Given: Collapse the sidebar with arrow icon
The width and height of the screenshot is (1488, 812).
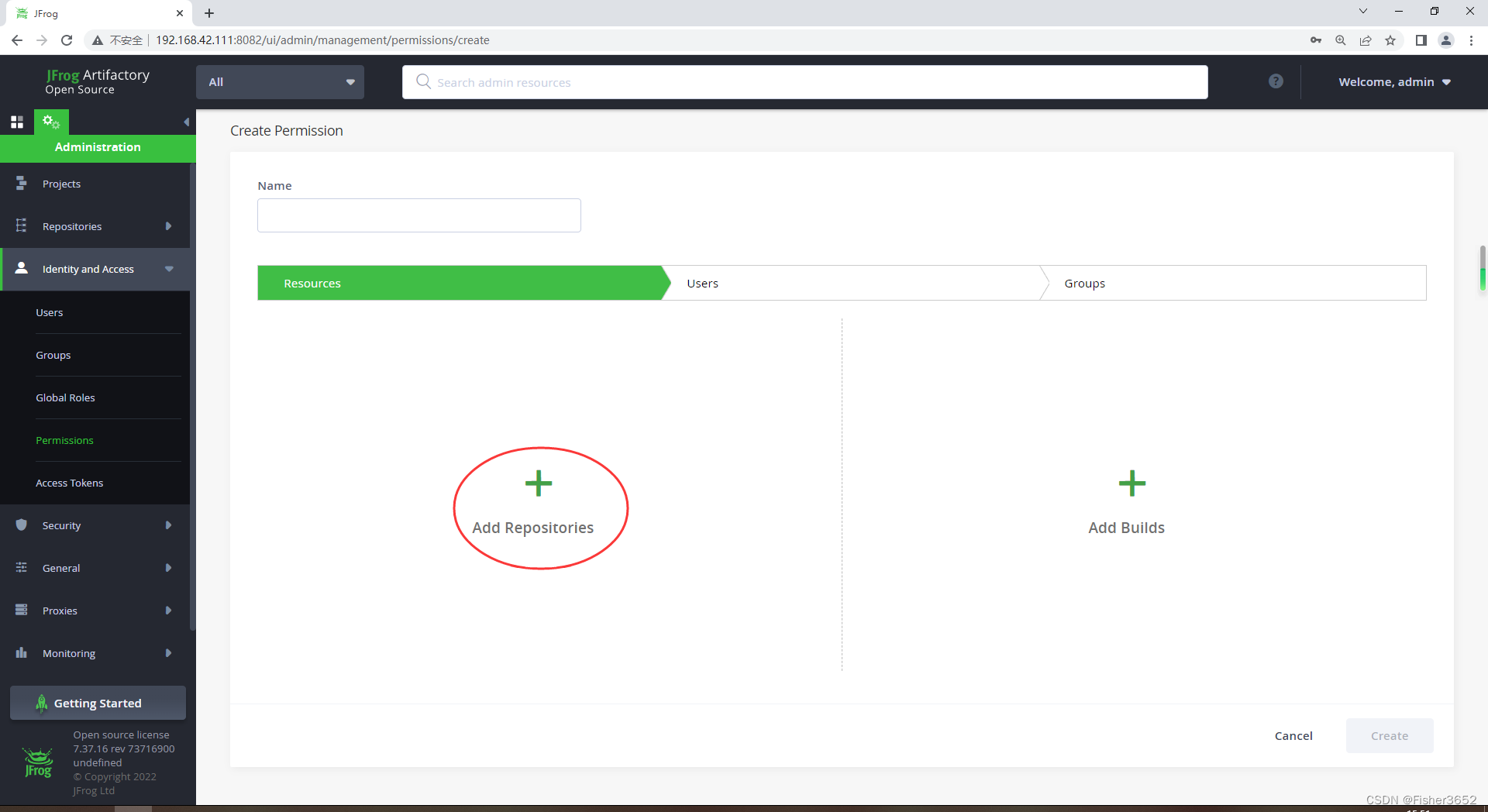Looking at the screenshot, I should (186, 122).
